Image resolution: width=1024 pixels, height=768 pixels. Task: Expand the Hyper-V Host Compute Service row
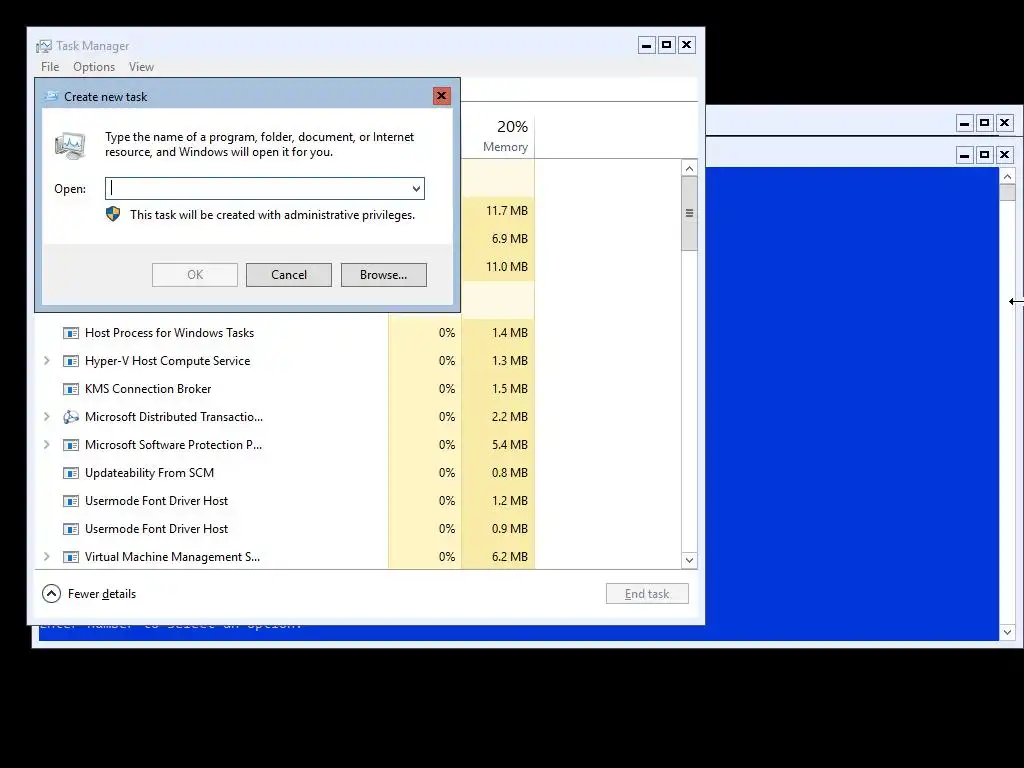(46, 360)
